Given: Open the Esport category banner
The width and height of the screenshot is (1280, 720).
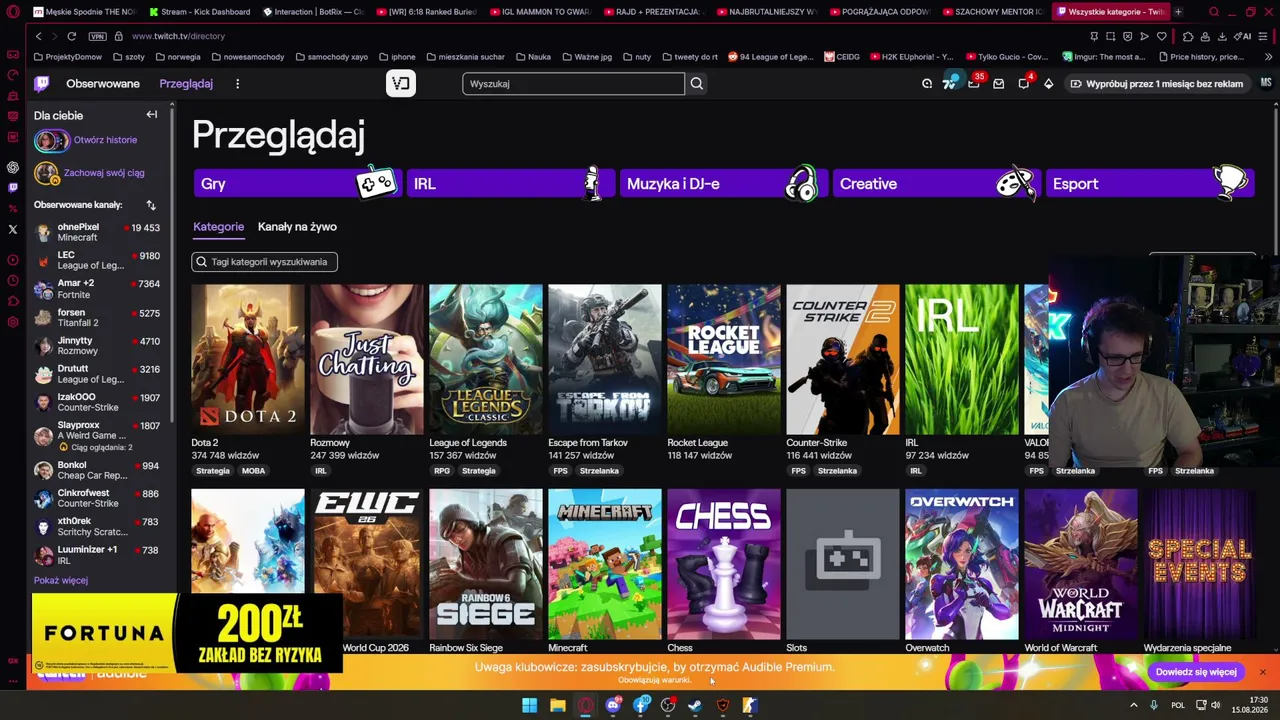Looking at the screenshot, I should point(1150,184).
